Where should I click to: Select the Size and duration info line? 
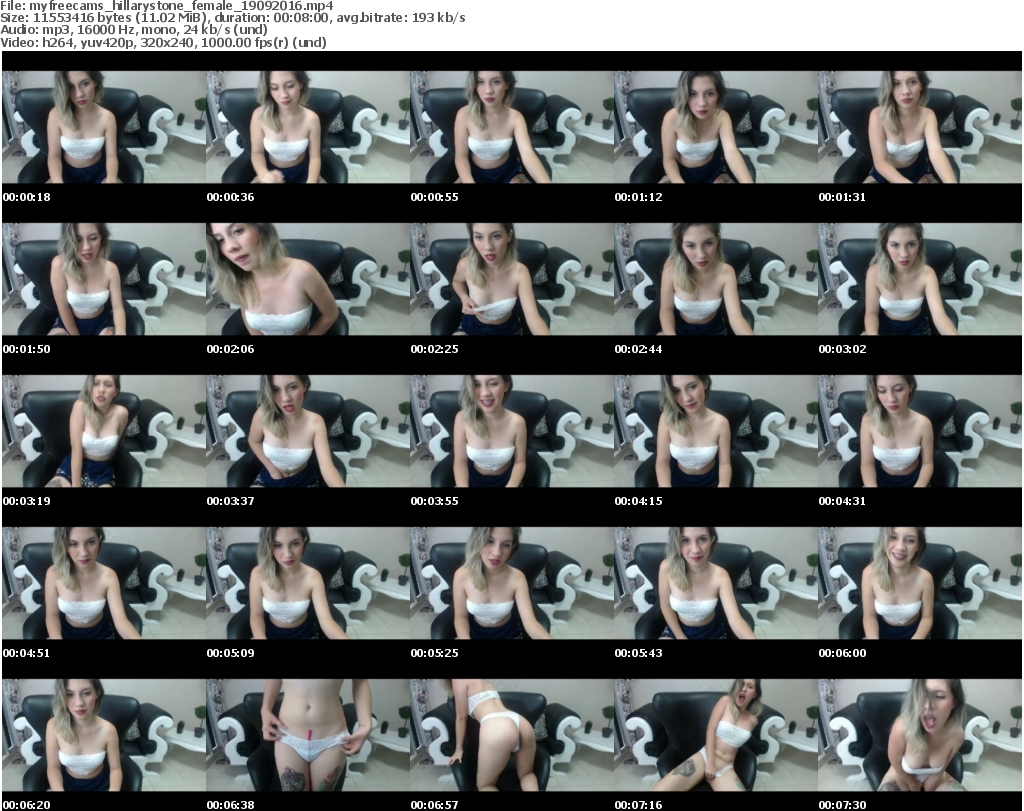tap(232, 18)
